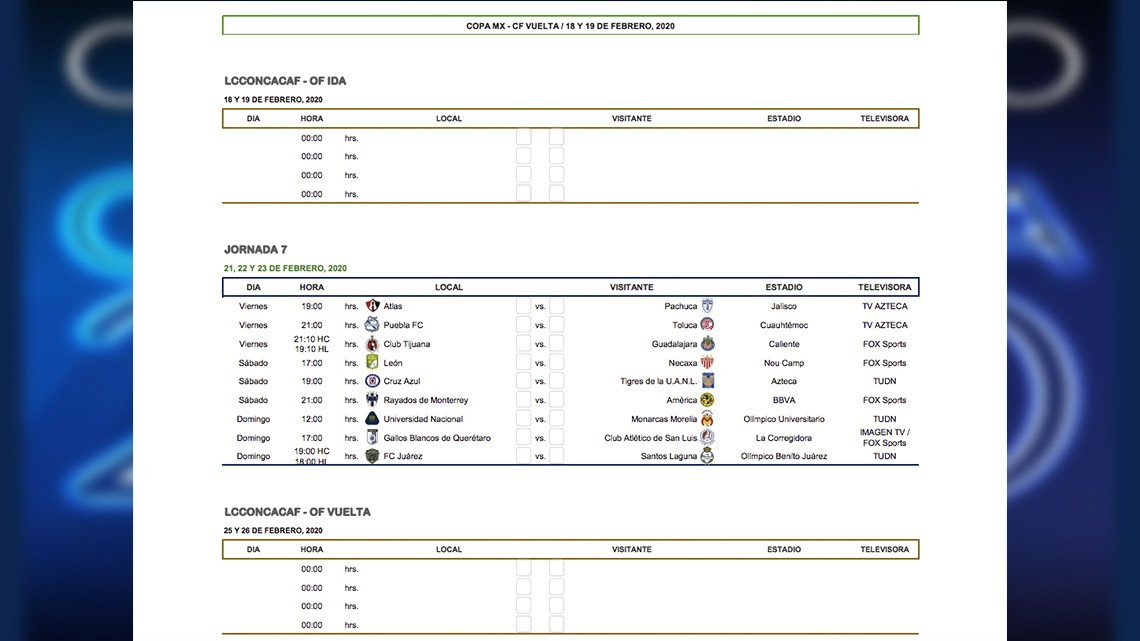Select the TELEVISORA column header
Screen dimensions: 1140x641
click(x=884, y=287)
